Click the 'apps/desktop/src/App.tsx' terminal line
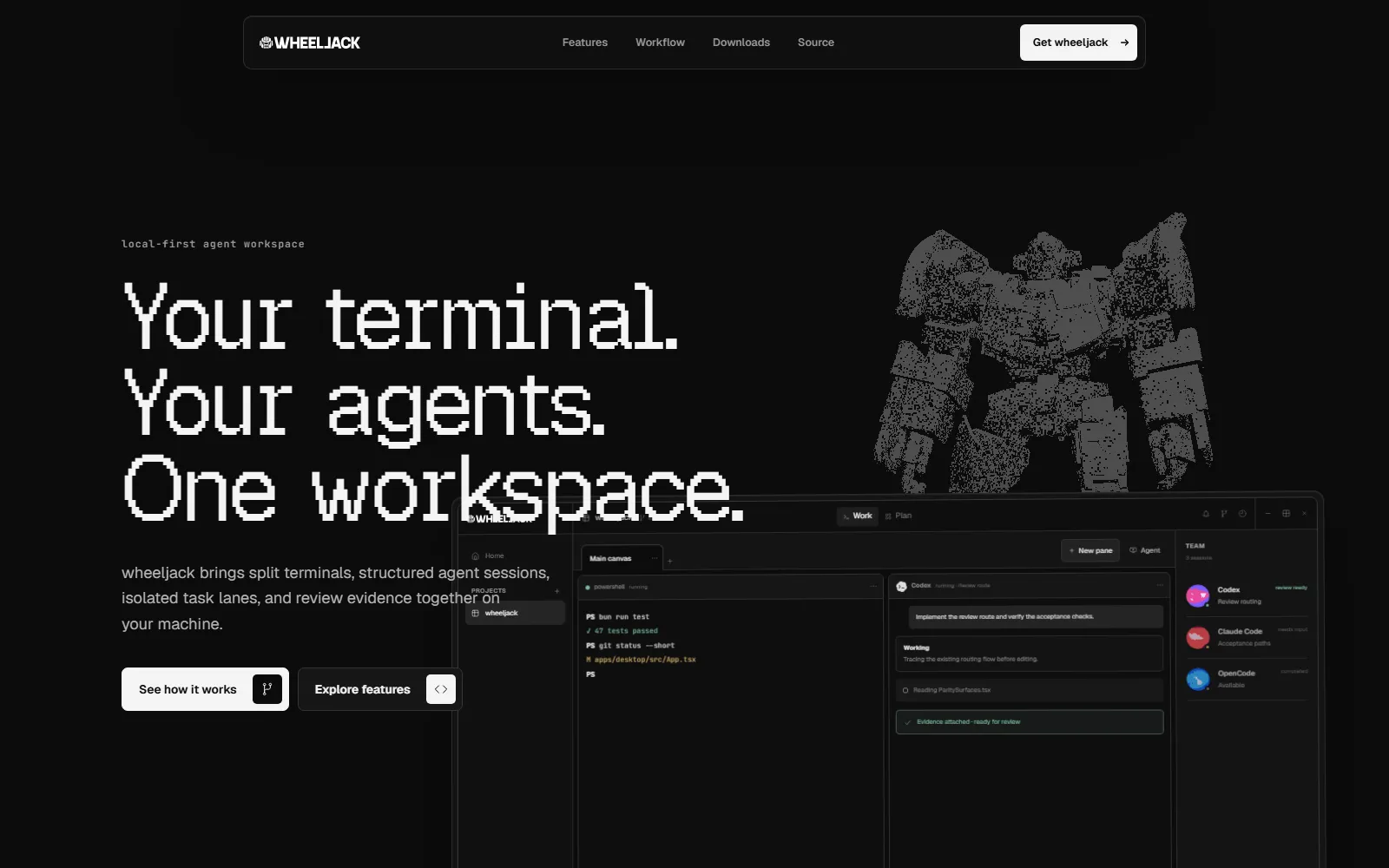 coord(641,660)
